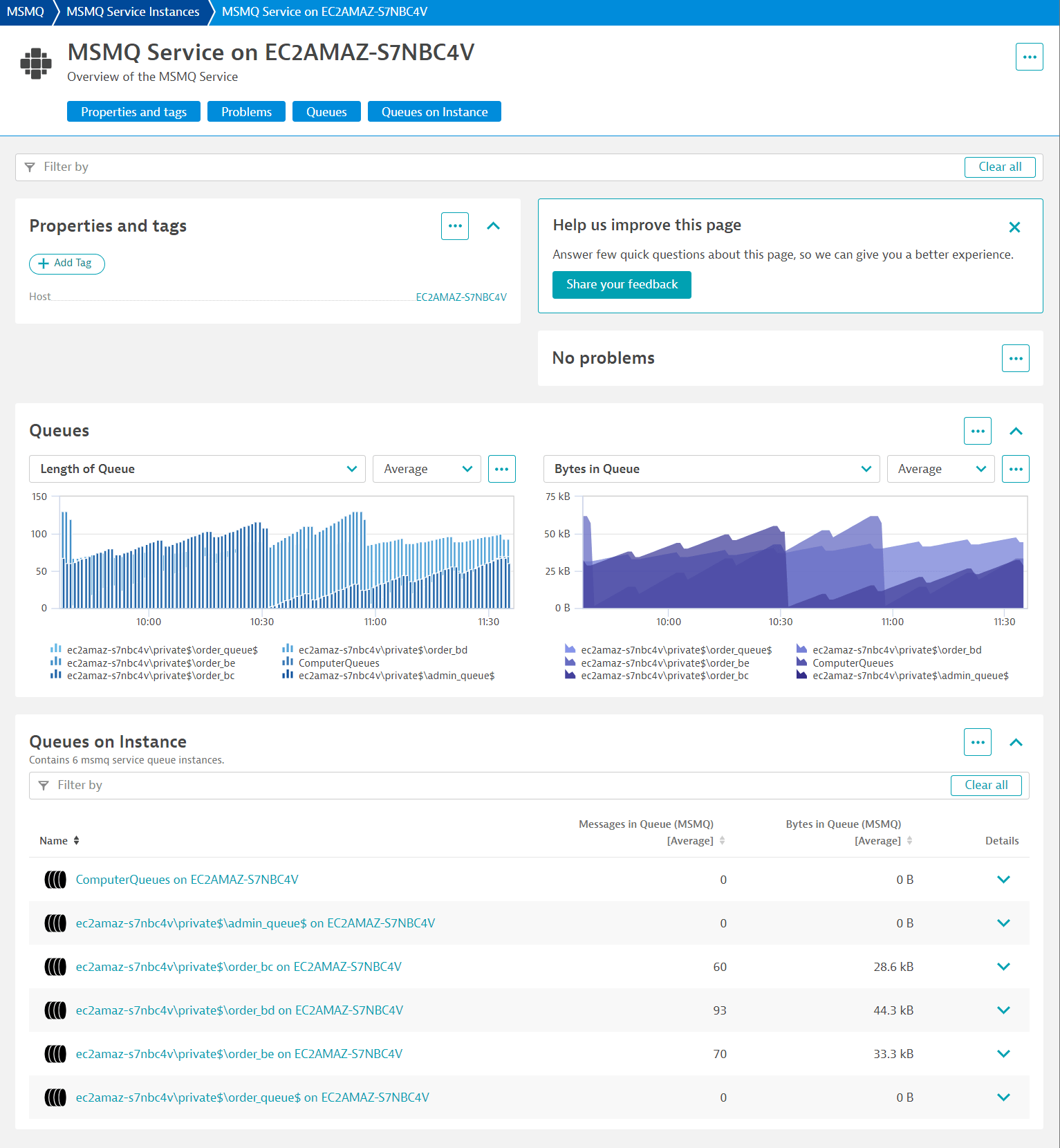
Task: Jump to Queues section tab
Action: (x=326, y=111)
